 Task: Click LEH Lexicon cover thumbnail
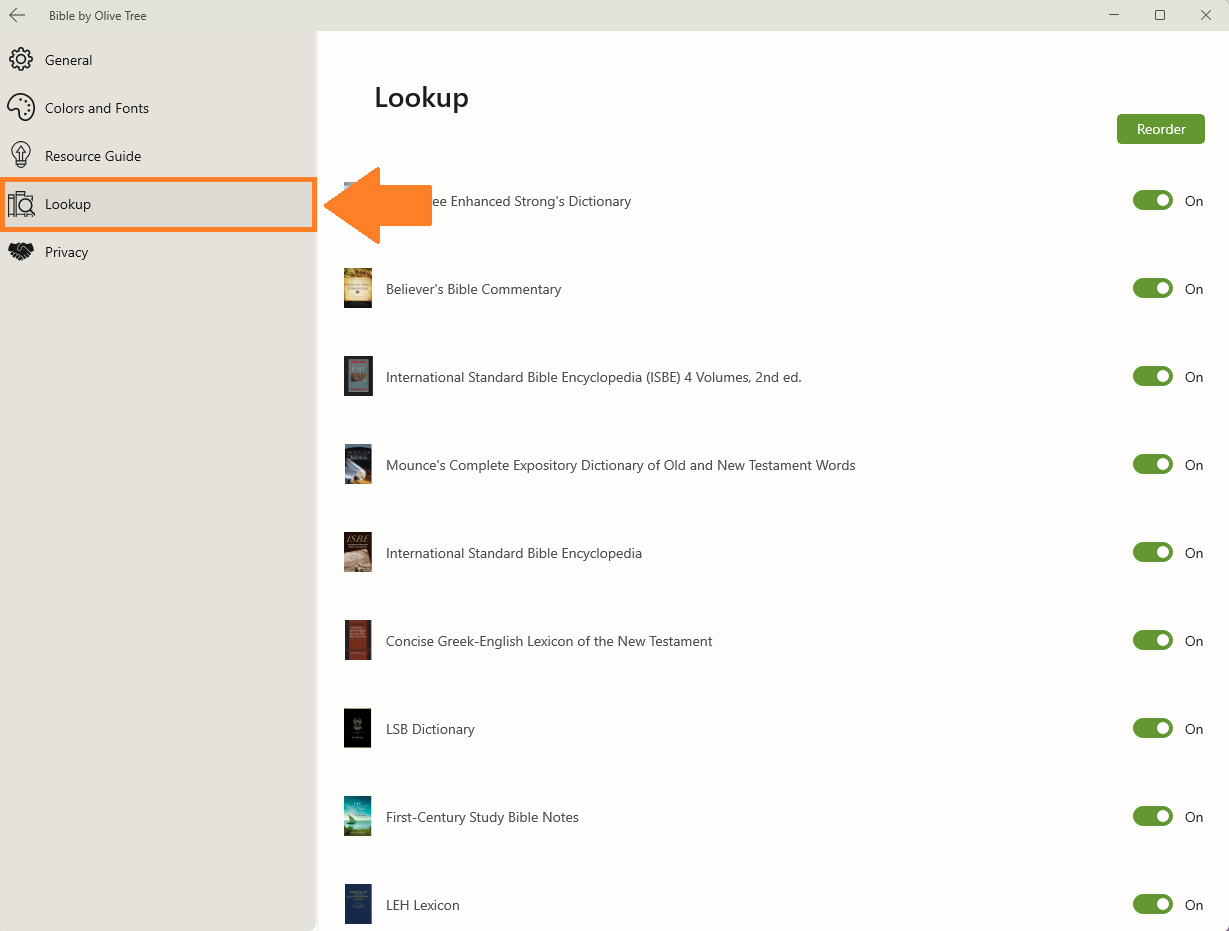coord(358,904)
